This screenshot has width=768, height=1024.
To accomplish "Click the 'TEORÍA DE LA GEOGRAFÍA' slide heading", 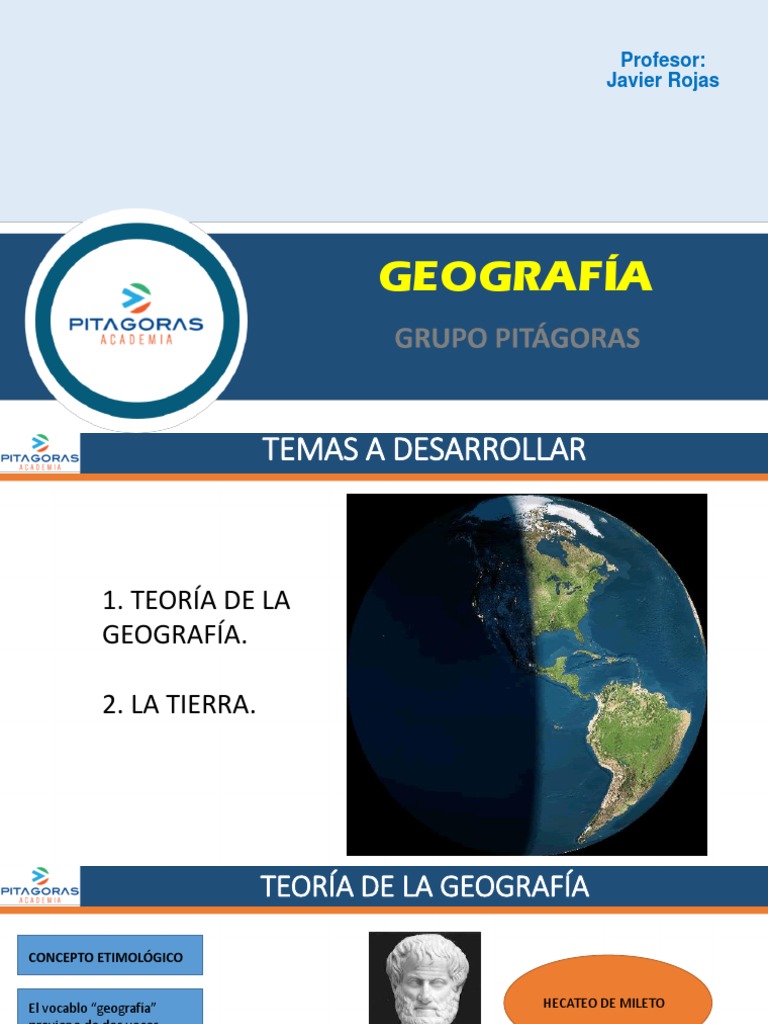I will [424, 886].
